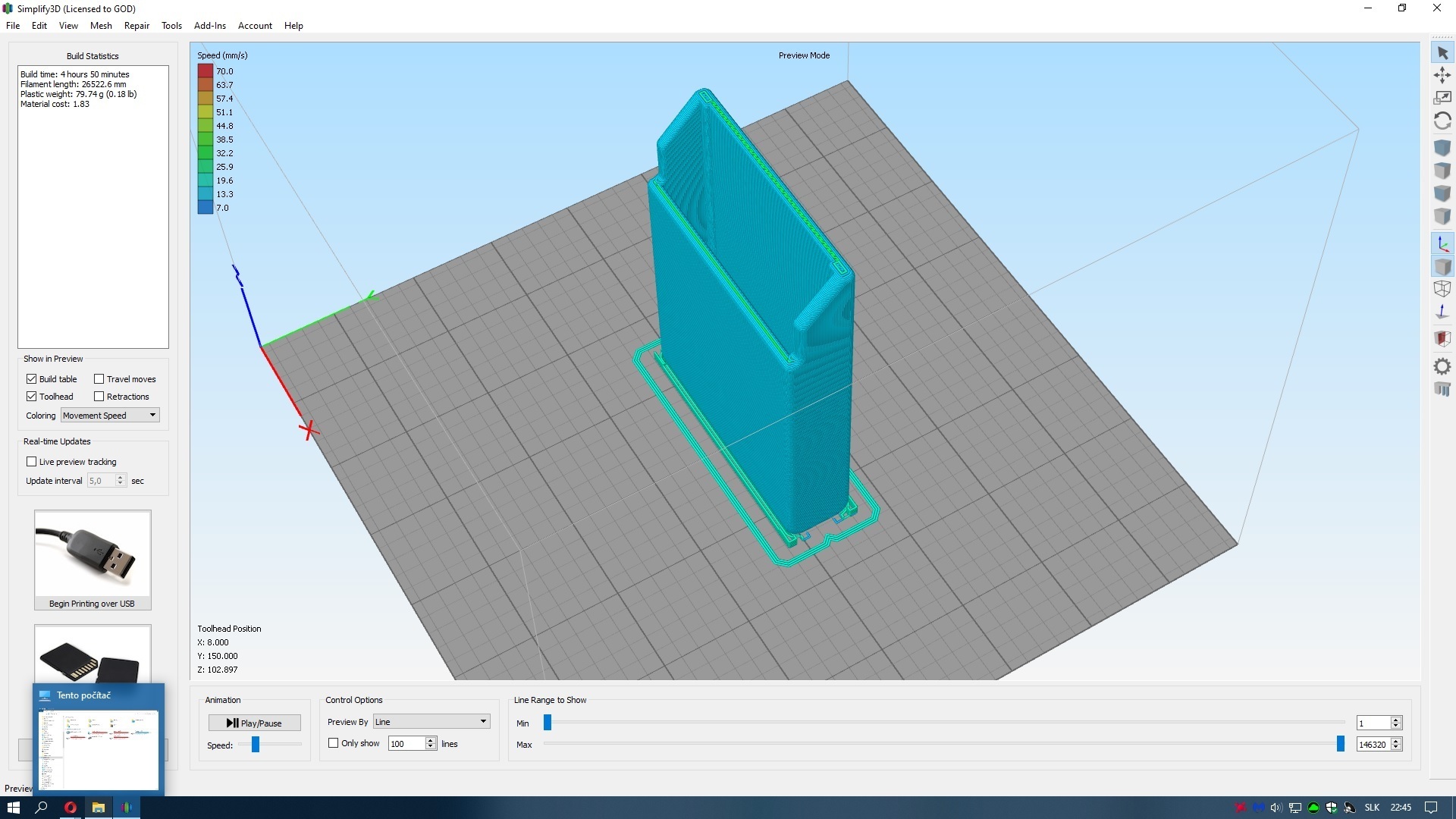This screenshot has height=819, width=1456.
Task: Open the Tools menu
Action: click(171, 25)
